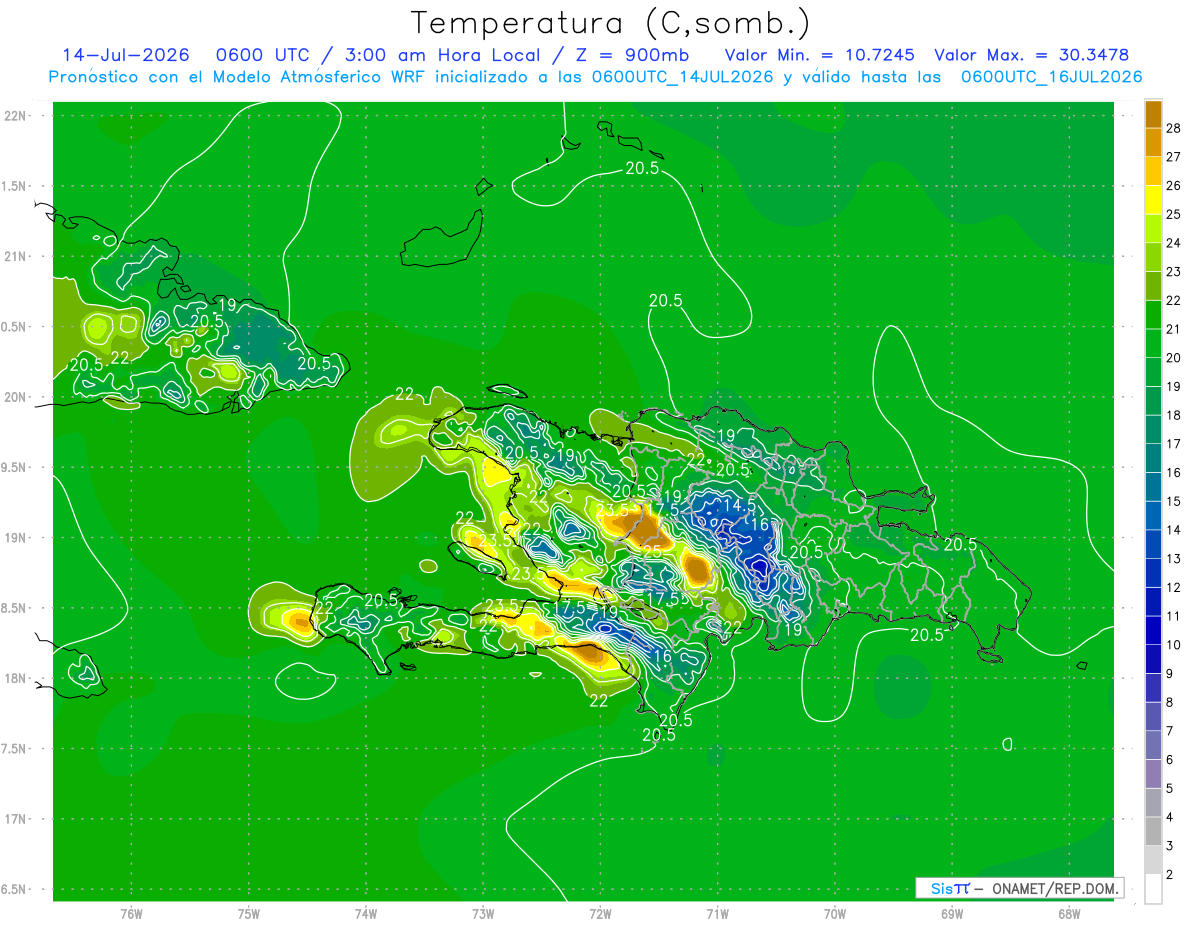Click the "20" color scale label
Viewport: 1200px width, 927px height.
(1174, 358)
